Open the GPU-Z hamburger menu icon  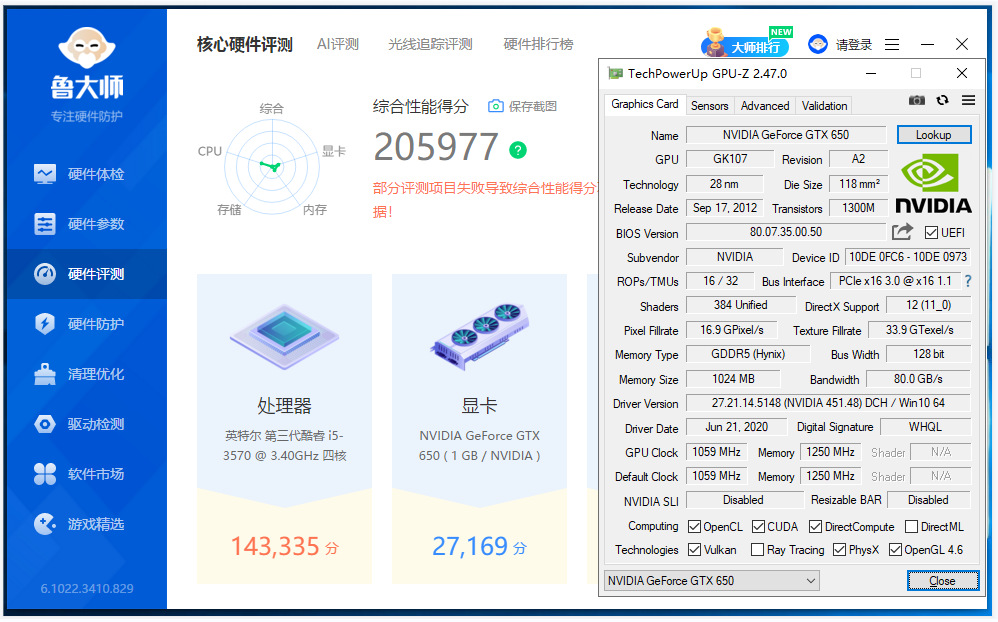click(x=968, y=100)
